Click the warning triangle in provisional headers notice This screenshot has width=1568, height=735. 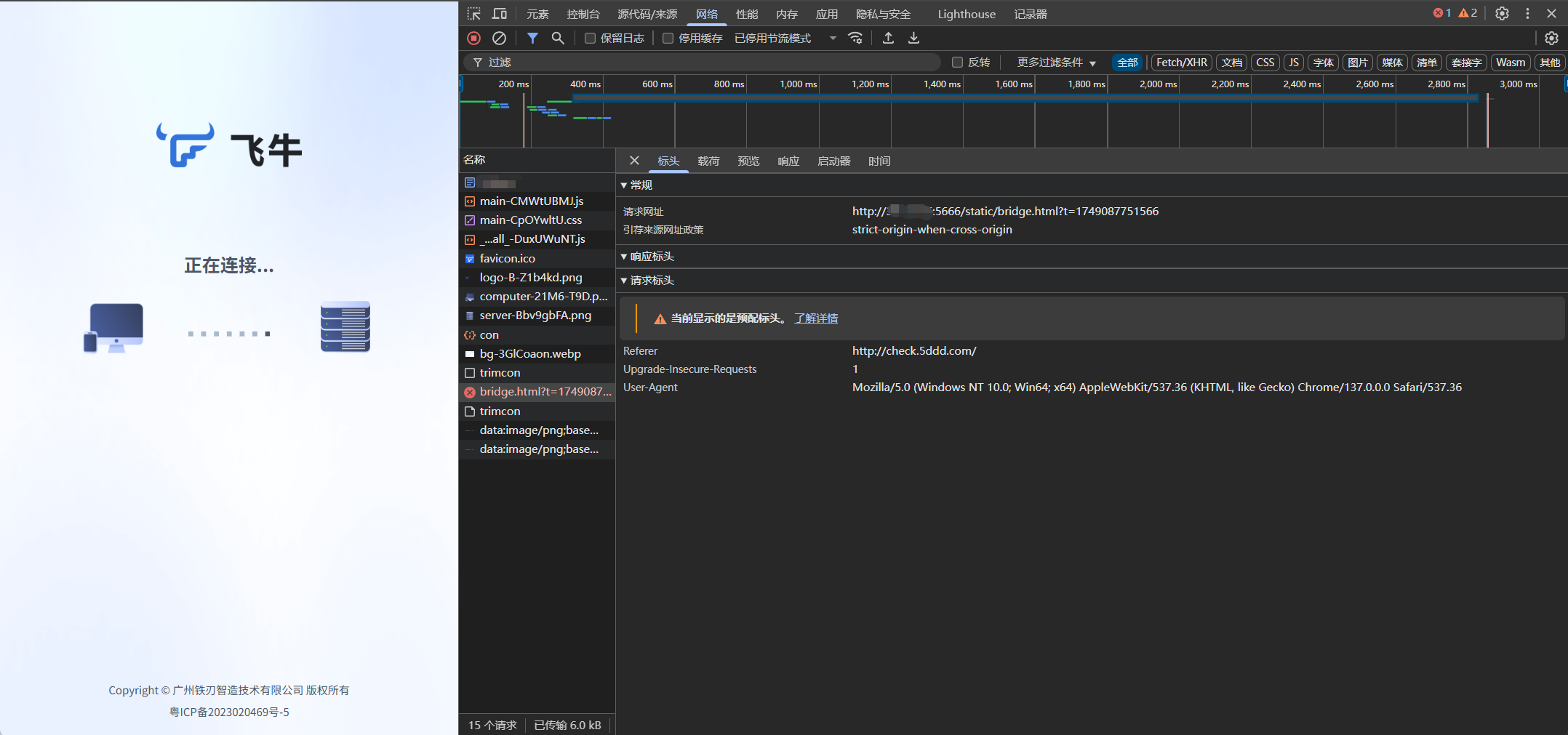click(660, 318)
